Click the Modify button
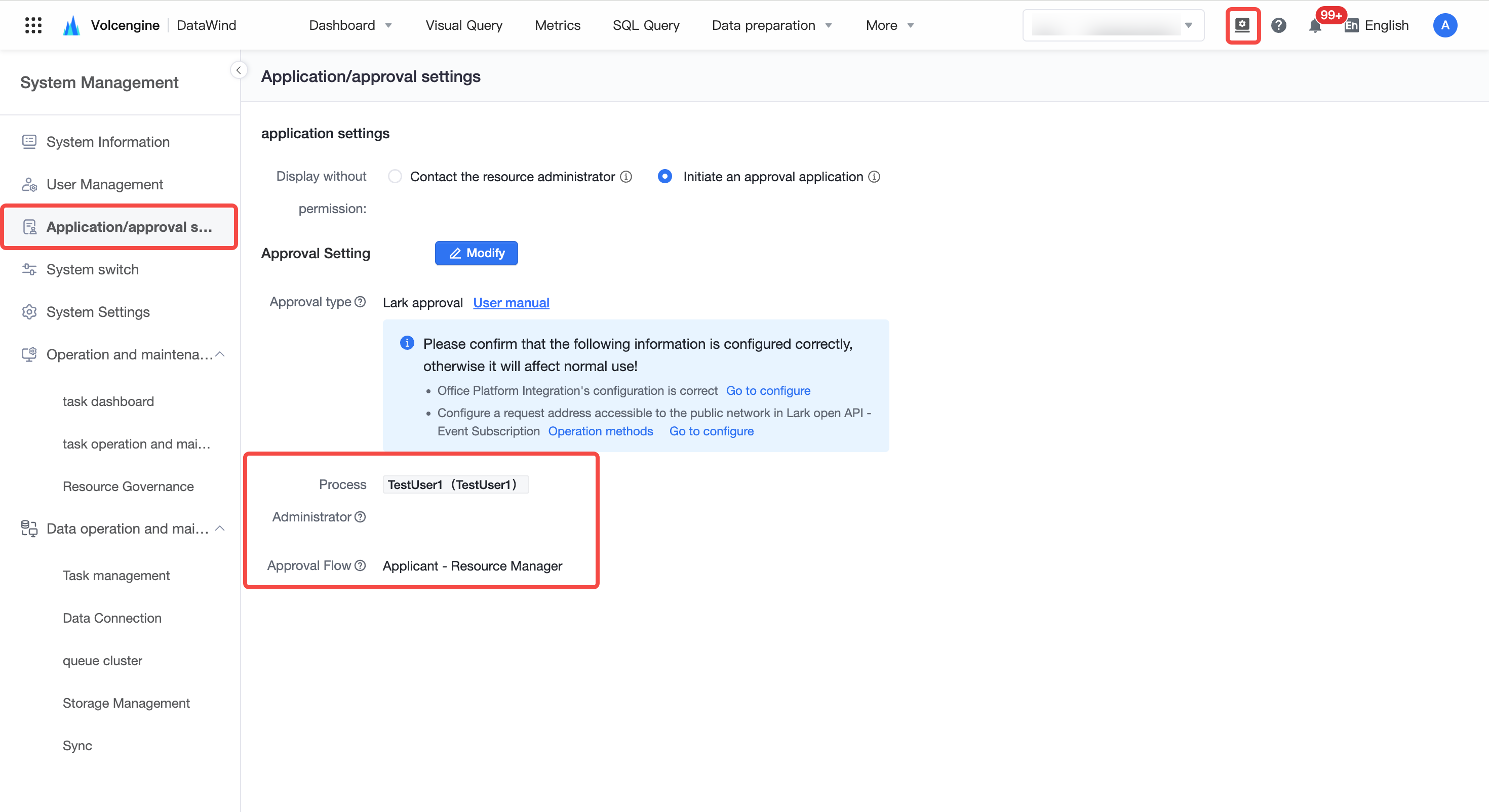 point(476,253)
